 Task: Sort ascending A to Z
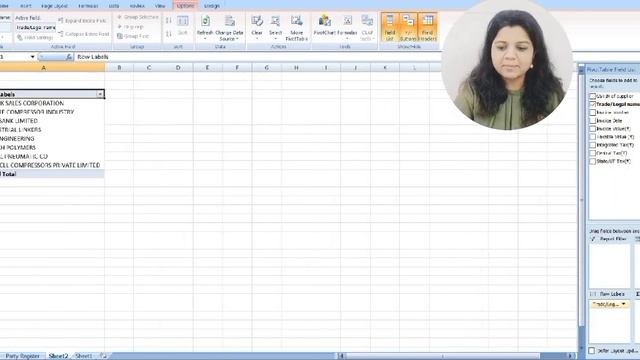pyautogui.click(x=169, y=20)
